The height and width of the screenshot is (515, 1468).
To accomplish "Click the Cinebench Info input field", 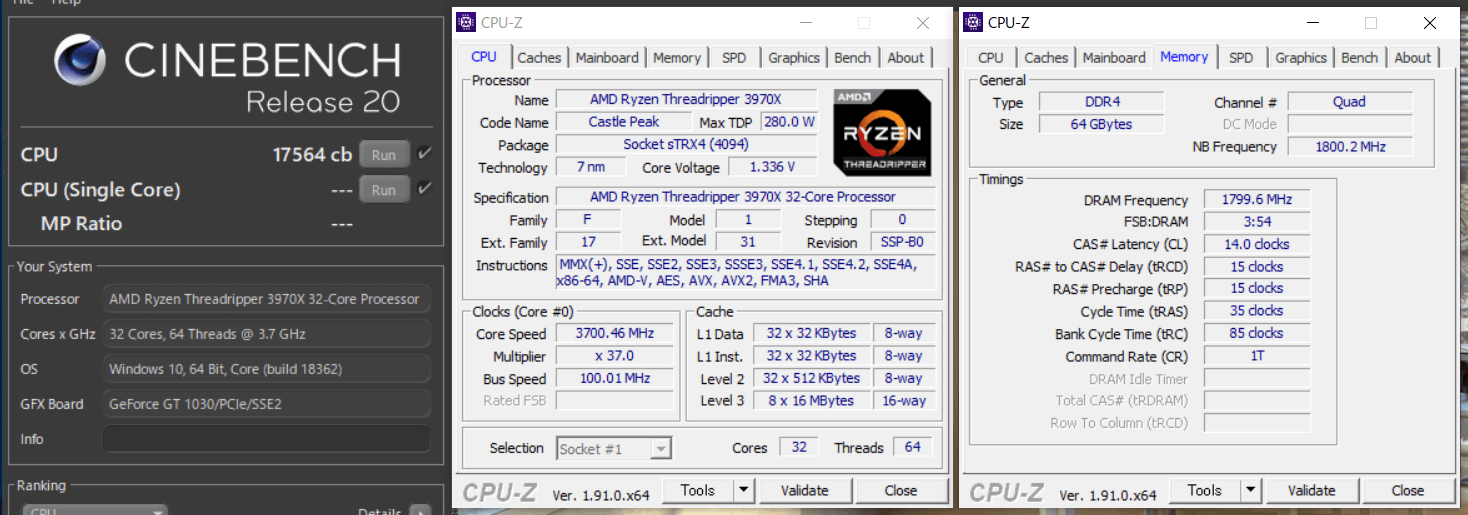I will [x=266, y=439].
